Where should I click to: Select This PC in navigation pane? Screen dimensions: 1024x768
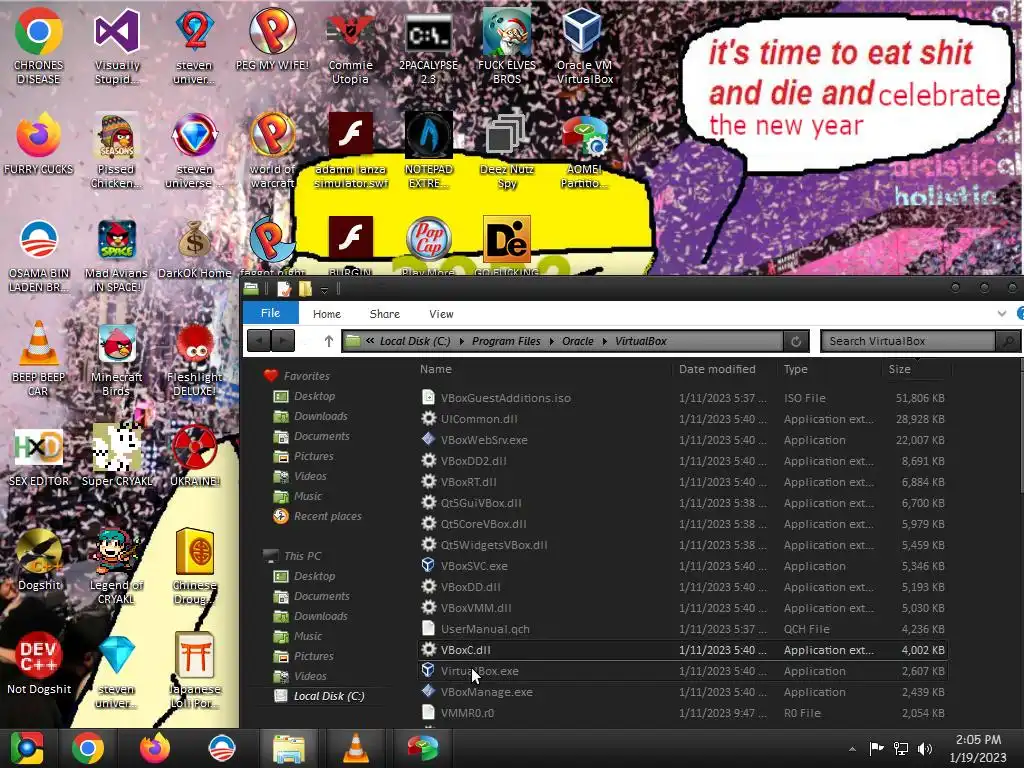point(293,556)
